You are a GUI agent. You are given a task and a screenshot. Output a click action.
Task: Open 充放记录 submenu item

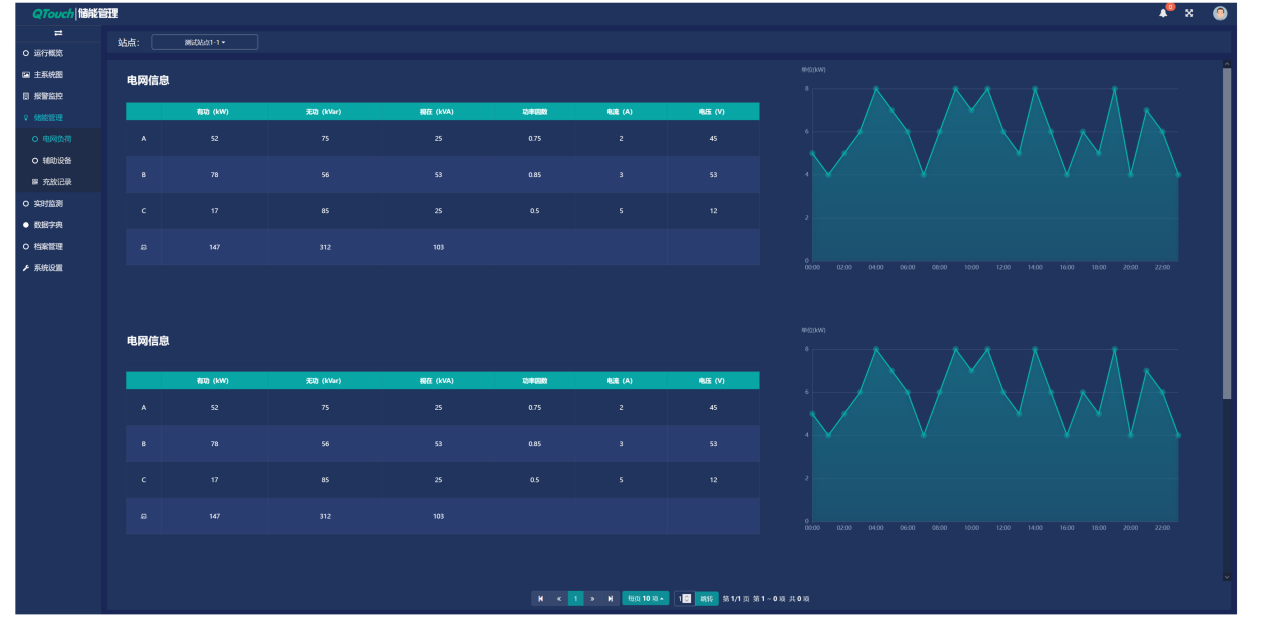click(56, 182)
